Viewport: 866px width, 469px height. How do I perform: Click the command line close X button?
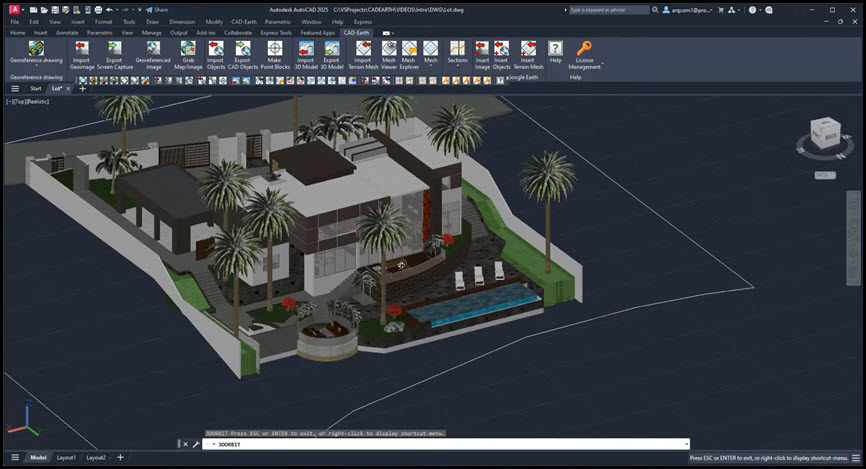[x=186, y=444]
